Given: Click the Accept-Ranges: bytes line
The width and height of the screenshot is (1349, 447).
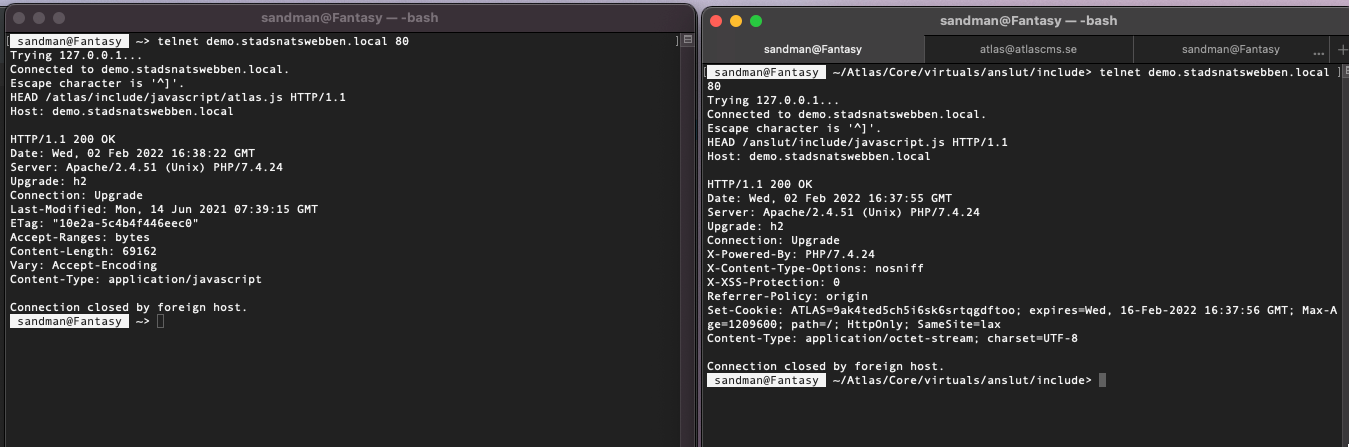Looking at the screenshot, I should (x=79, y=237).
